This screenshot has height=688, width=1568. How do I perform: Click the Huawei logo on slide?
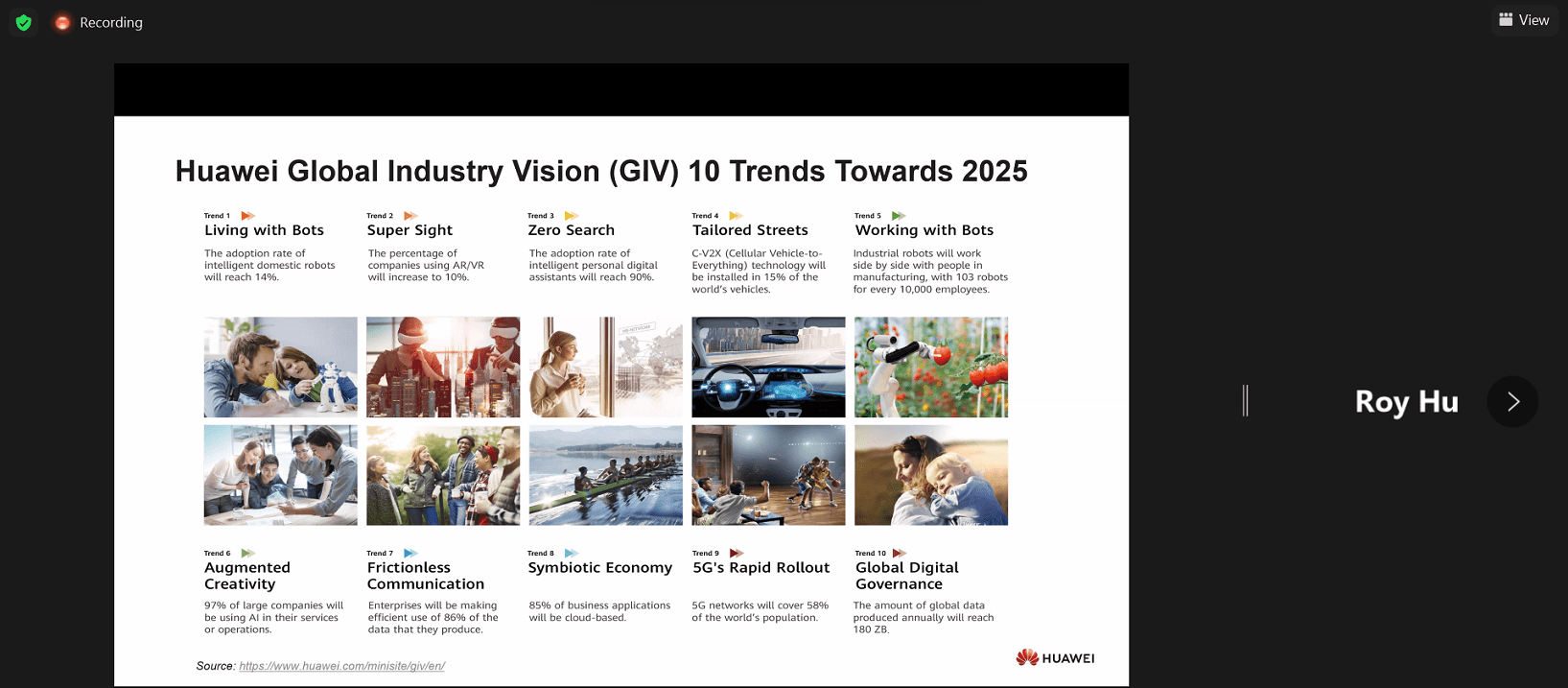click(x=1055, y=657)
